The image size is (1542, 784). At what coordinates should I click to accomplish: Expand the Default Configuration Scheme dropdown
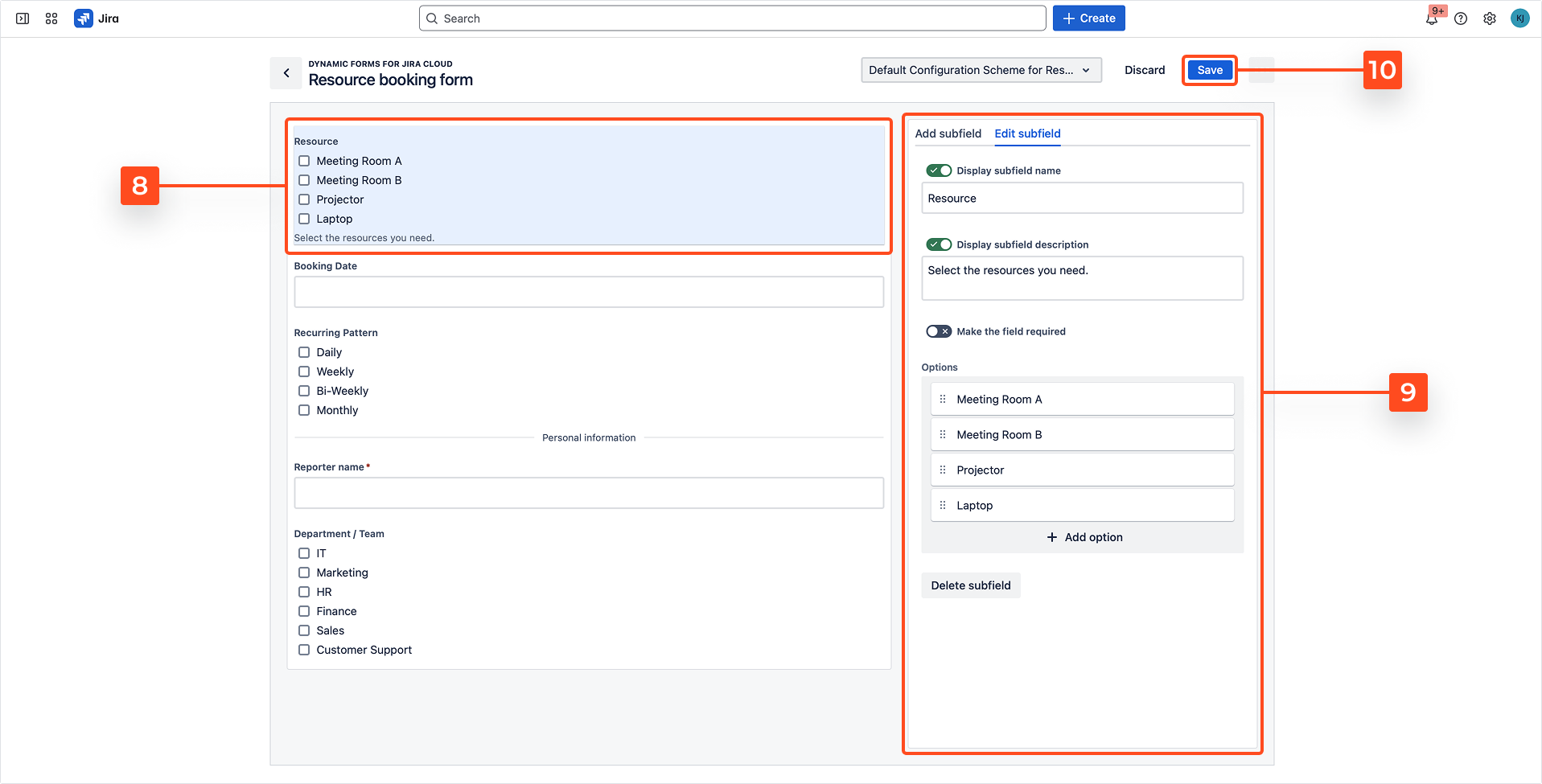pos(981,70)
